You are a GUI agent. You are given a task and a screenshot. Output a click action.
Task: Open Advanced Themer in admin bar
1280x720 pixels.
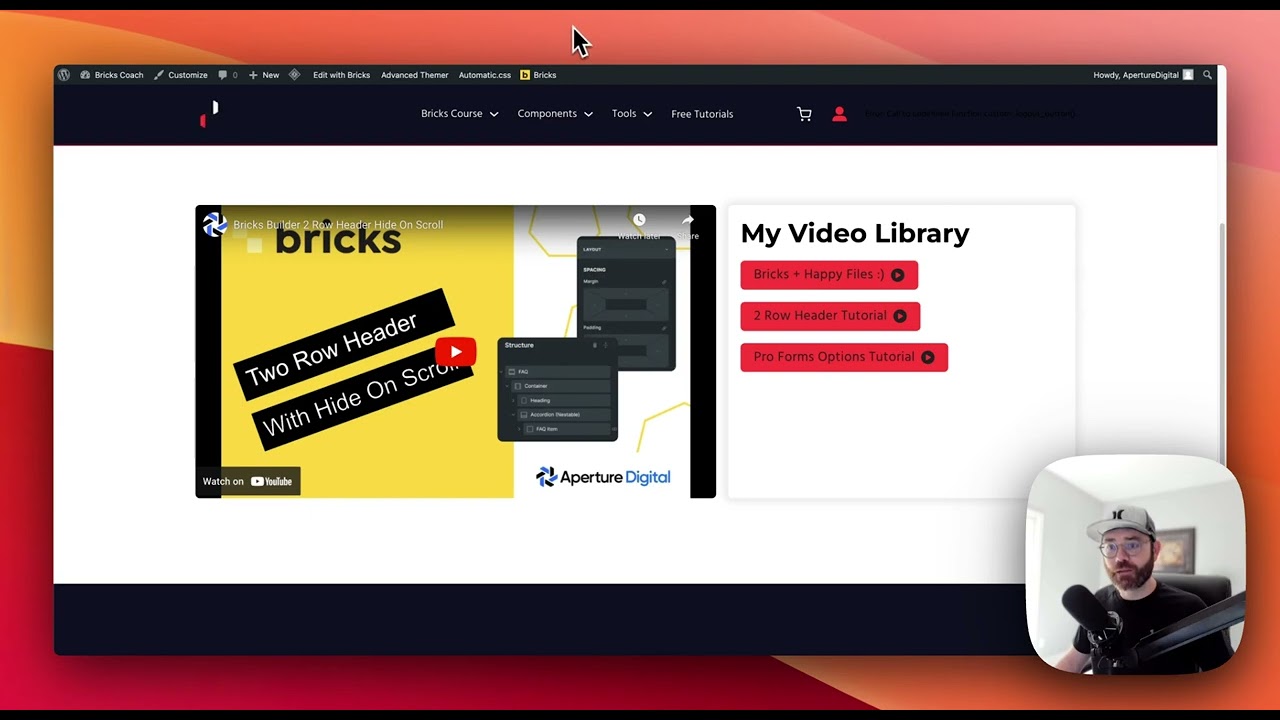(414, 75)
